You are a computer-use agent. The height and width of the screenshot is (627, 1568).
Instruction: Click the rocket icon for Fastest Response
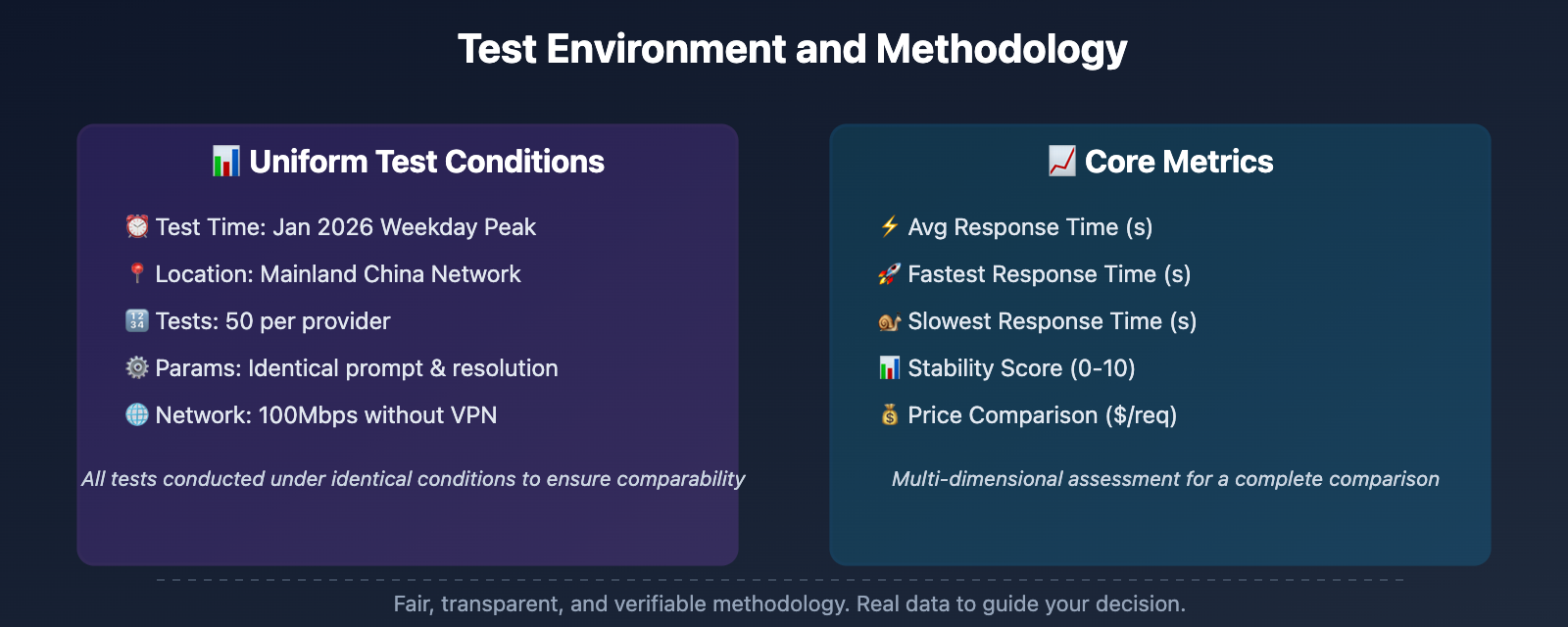pos(890,274)
